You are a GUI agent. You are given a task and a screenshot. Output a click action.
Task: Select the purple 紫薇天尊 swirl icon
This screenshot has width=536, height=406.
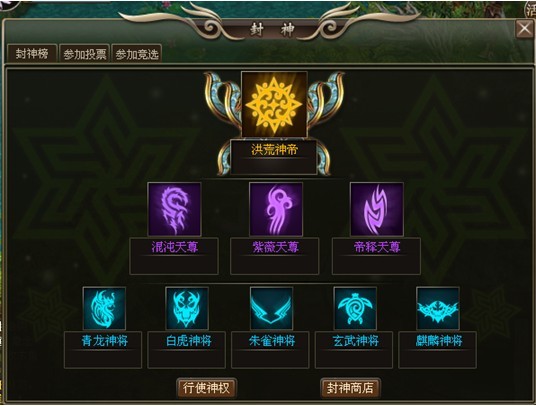click(x=276, y=209)
